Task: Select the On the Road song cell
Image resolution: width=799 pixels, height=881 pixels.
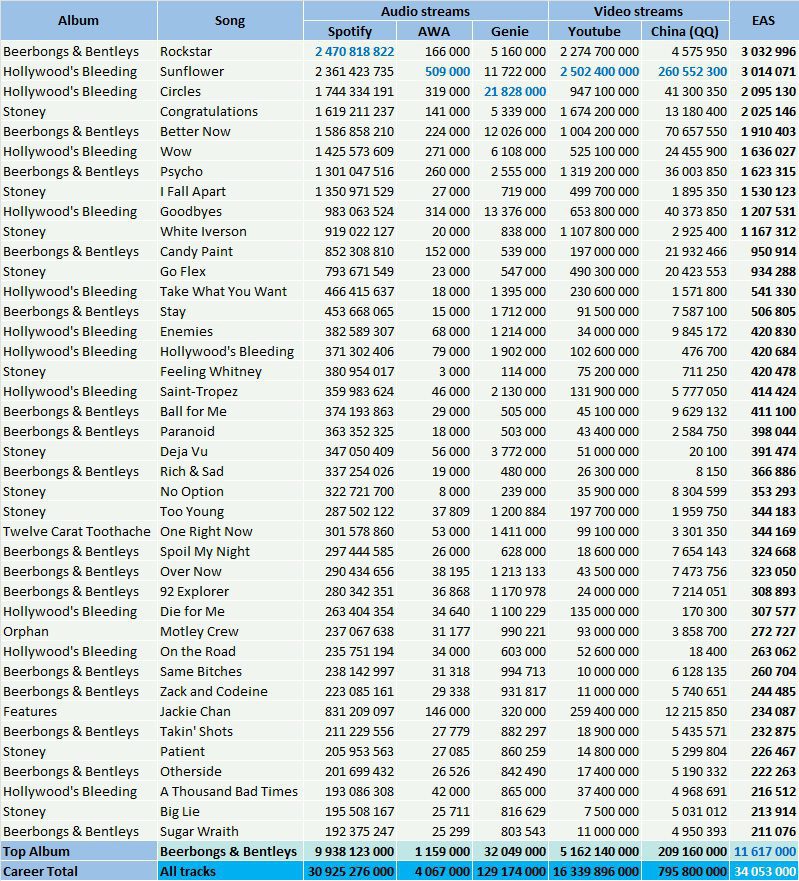Action: (x=230, y=652)
